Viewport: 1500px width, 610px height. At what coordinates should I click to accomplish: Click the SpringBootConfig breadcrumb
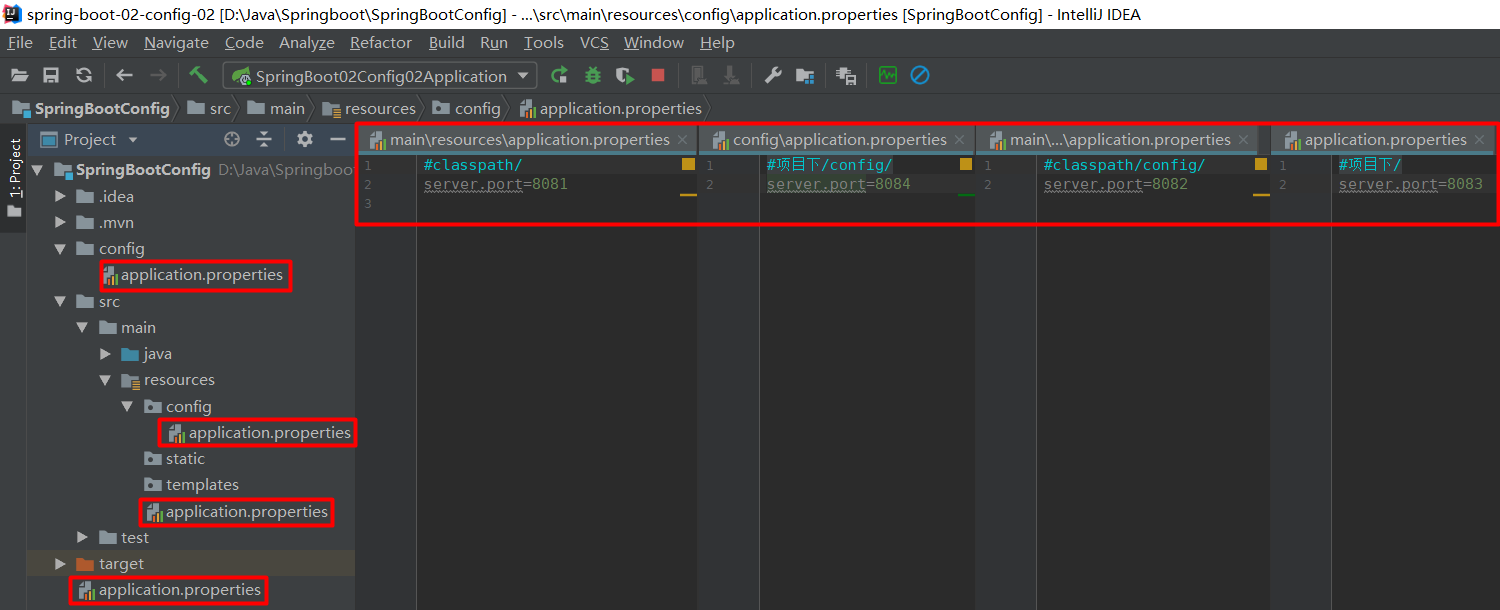pyautogui.click(x=91, y=109)
